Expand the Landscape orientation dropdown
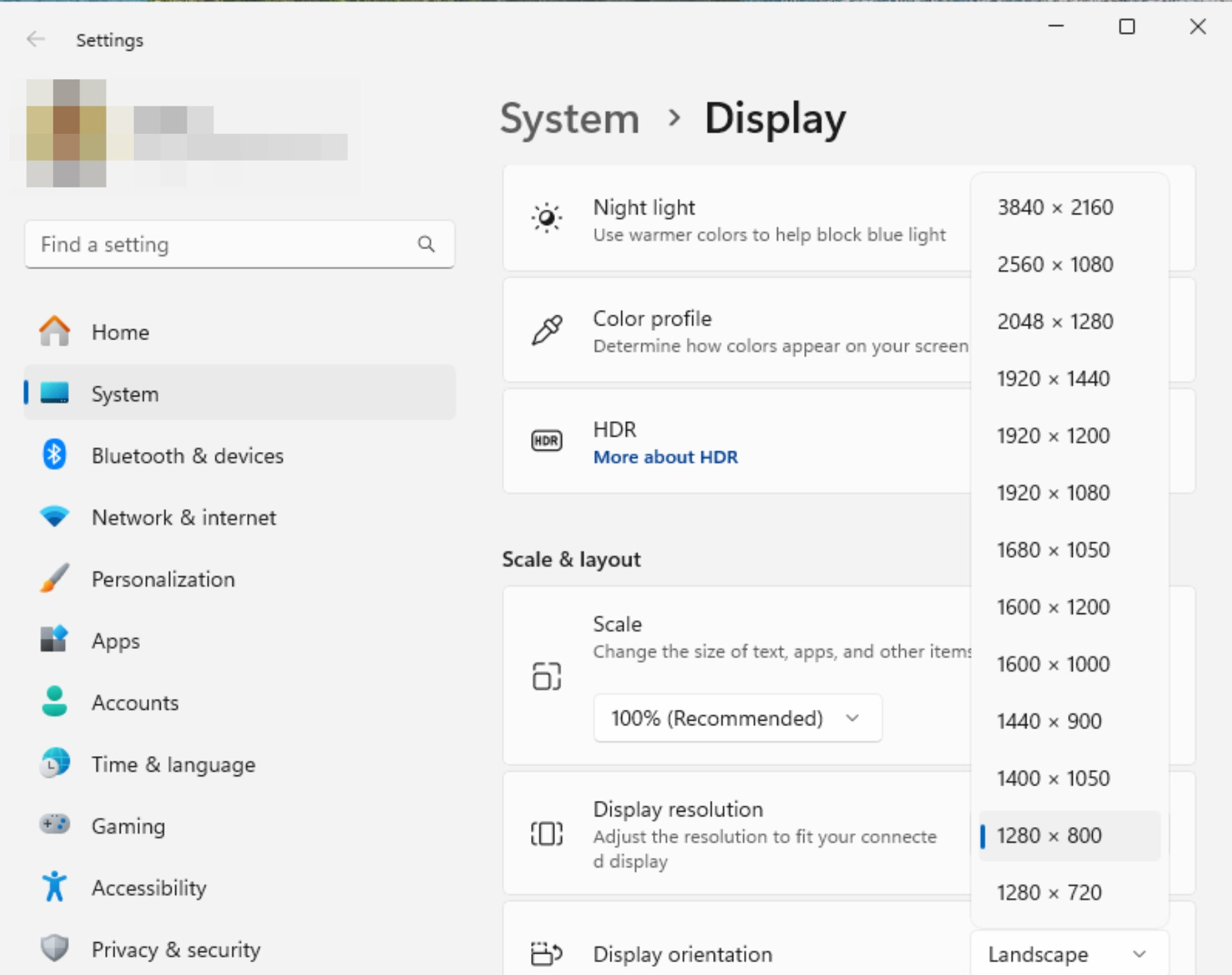The width and height of the screenshot is (1232, 975). 1069,954
